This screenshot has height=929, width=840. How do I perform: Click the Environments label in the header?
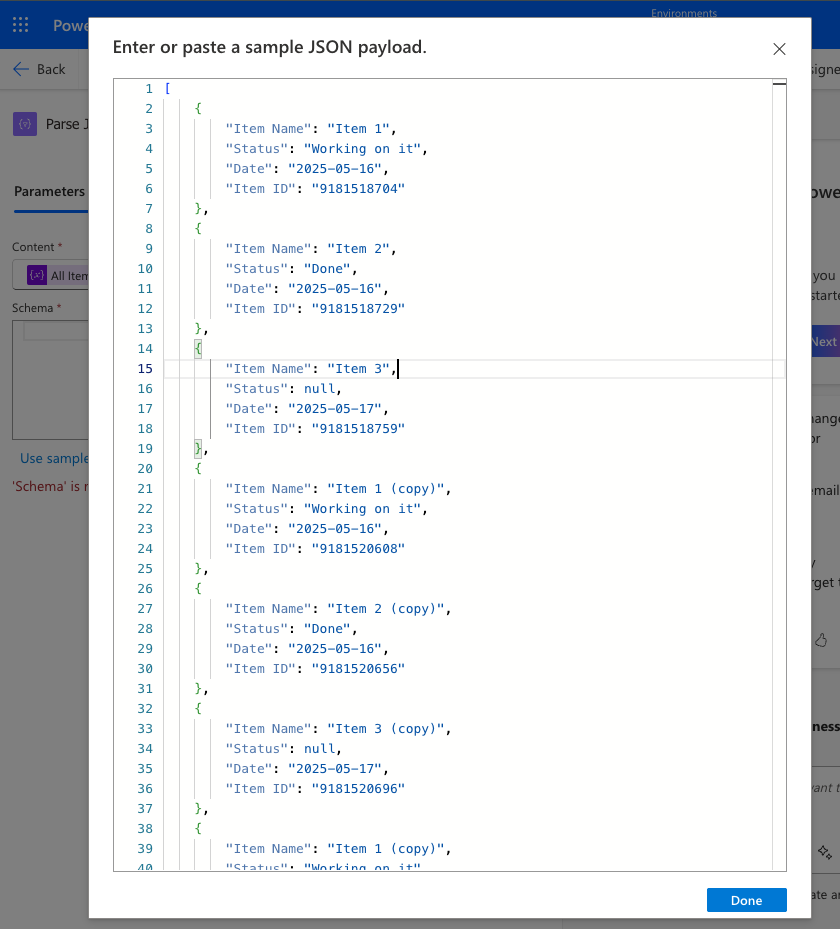[x=684, y=13]
